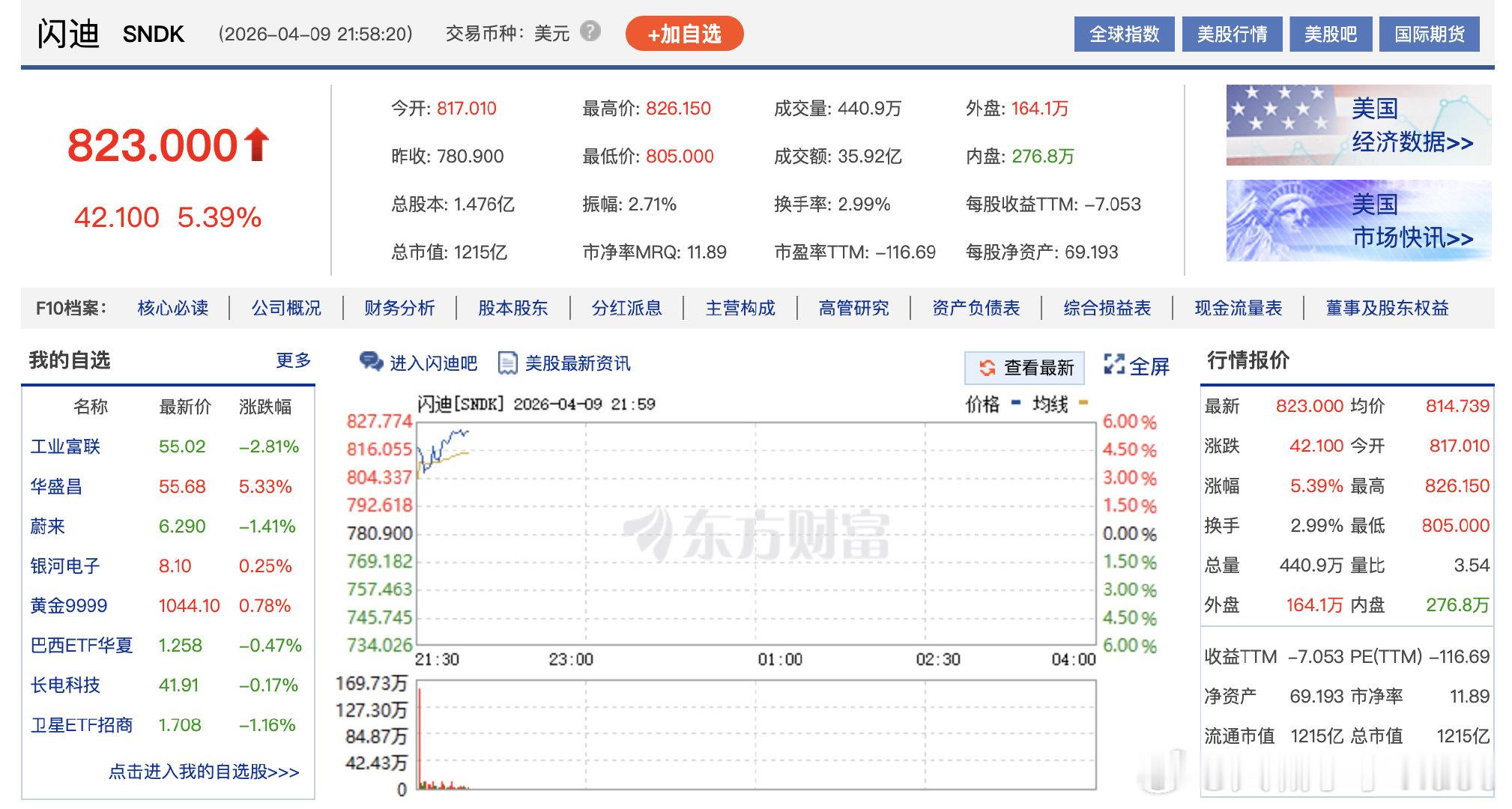This screenshot has height=809, width=1512.
Task: Click the help question mark beside 交易币种
Action: (x=590, y=33)
